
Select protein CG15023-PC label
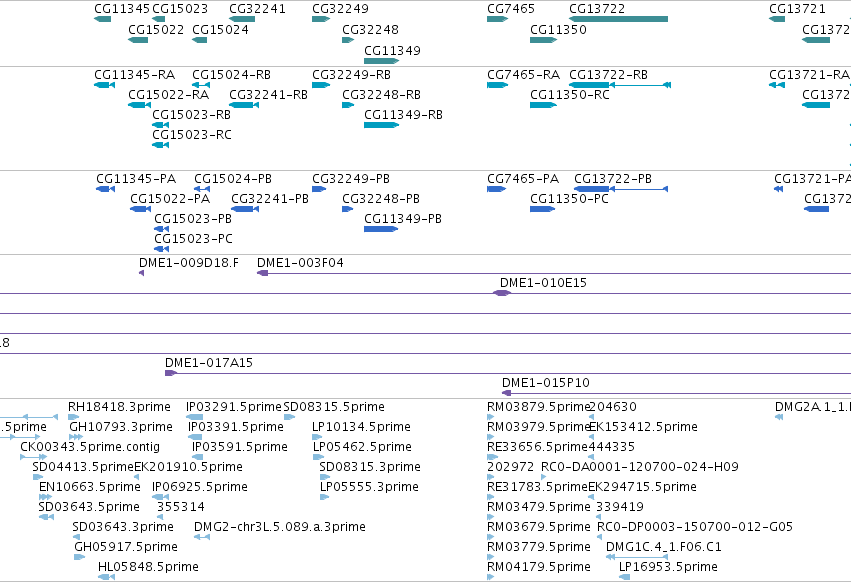click(x=193, y=239)
